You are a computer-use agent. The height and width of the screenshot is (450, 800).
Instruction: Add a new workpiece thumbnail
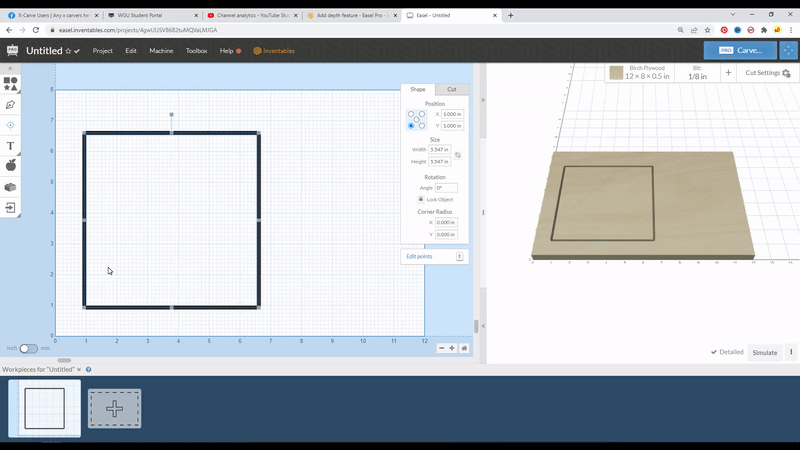(114, 409)
